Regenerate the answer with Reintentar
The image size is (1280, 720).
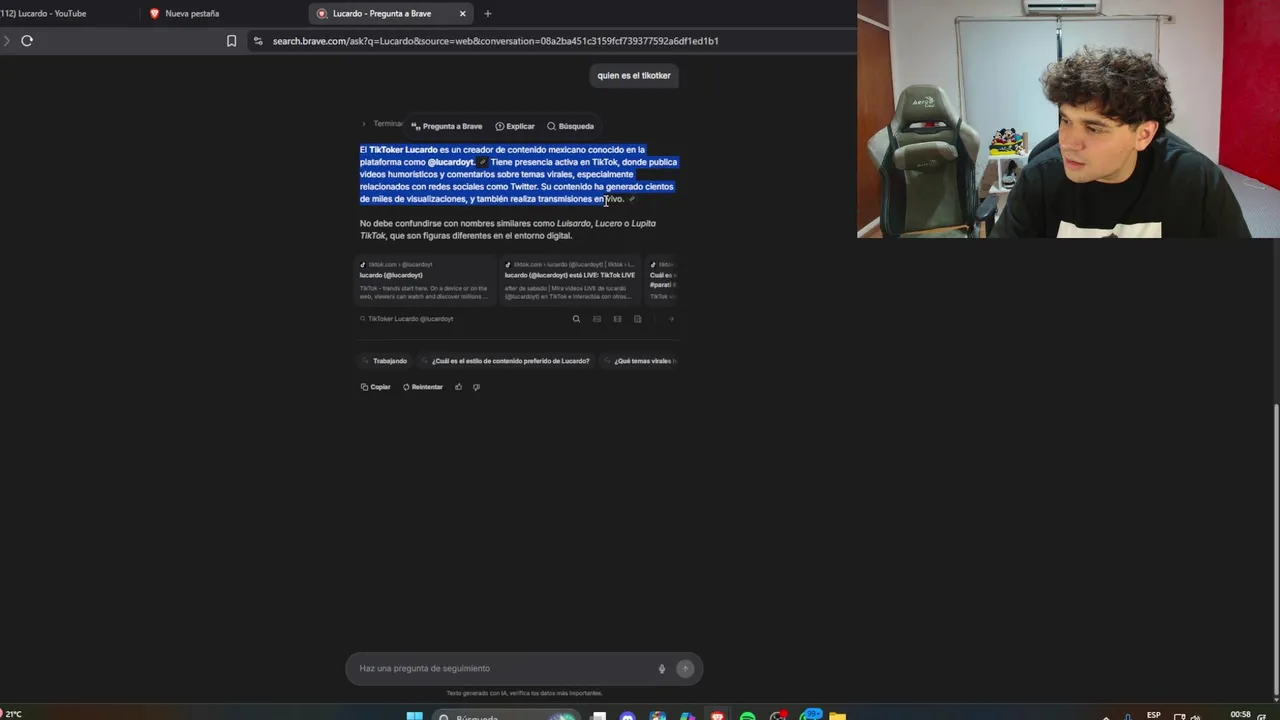tap(423, 387)
